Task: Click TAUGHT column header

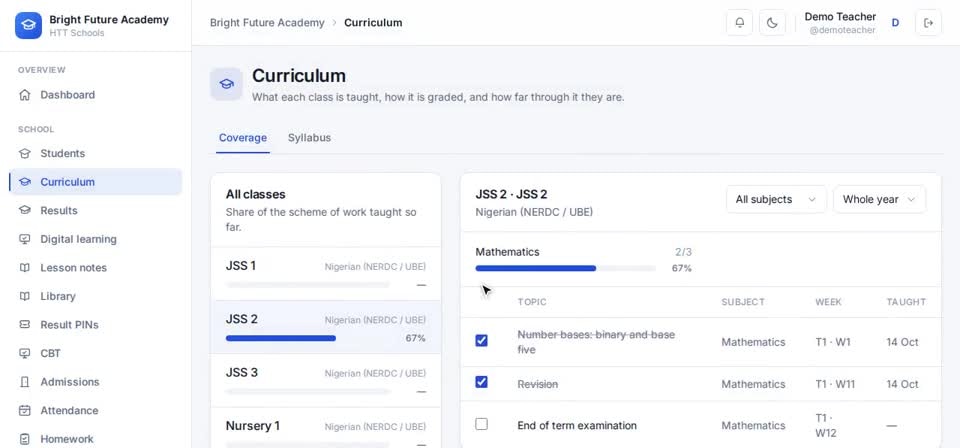Action: (x=906, y=302)
